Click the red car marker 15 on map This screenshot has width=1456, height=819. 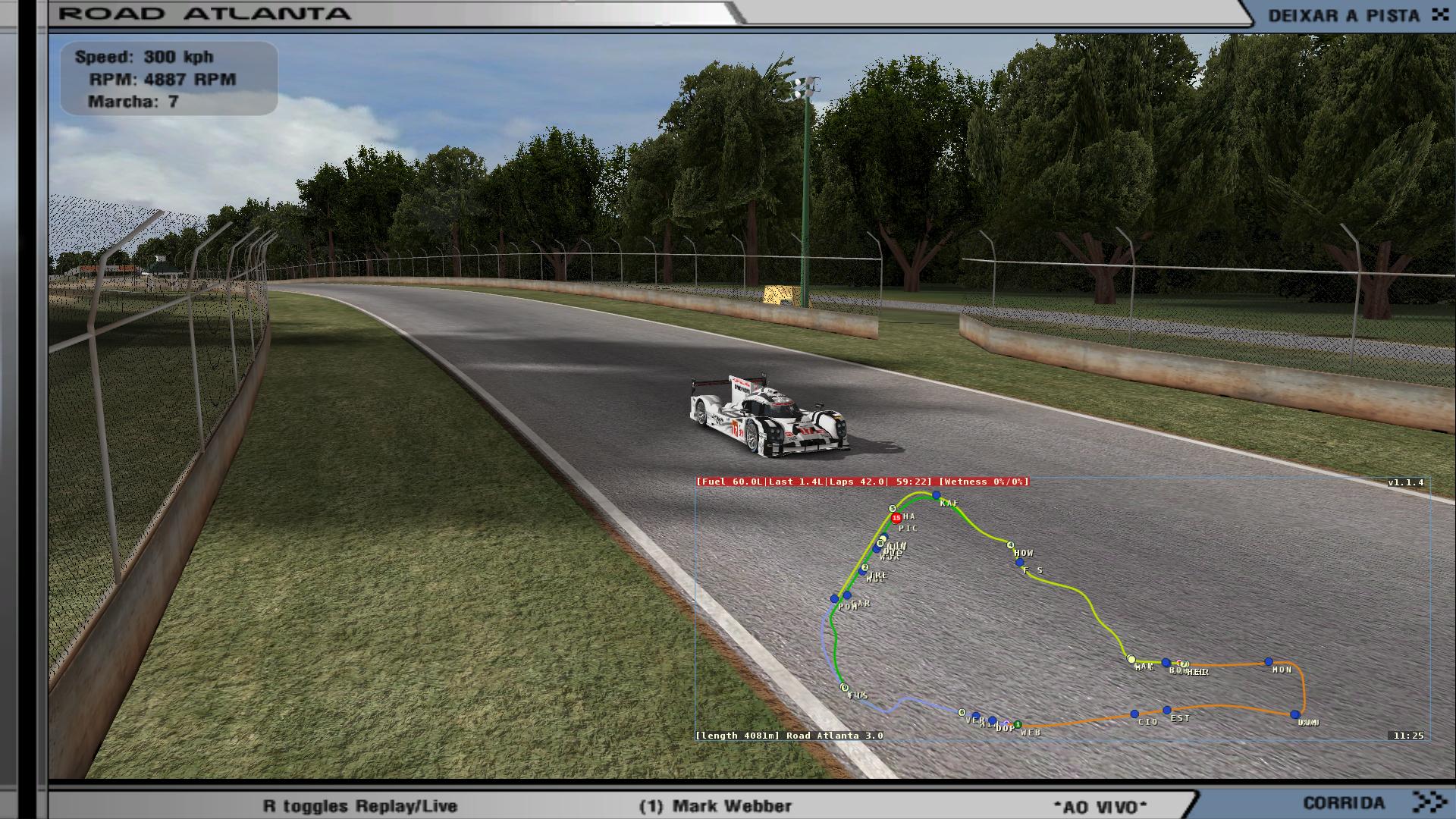pos(896,518)
